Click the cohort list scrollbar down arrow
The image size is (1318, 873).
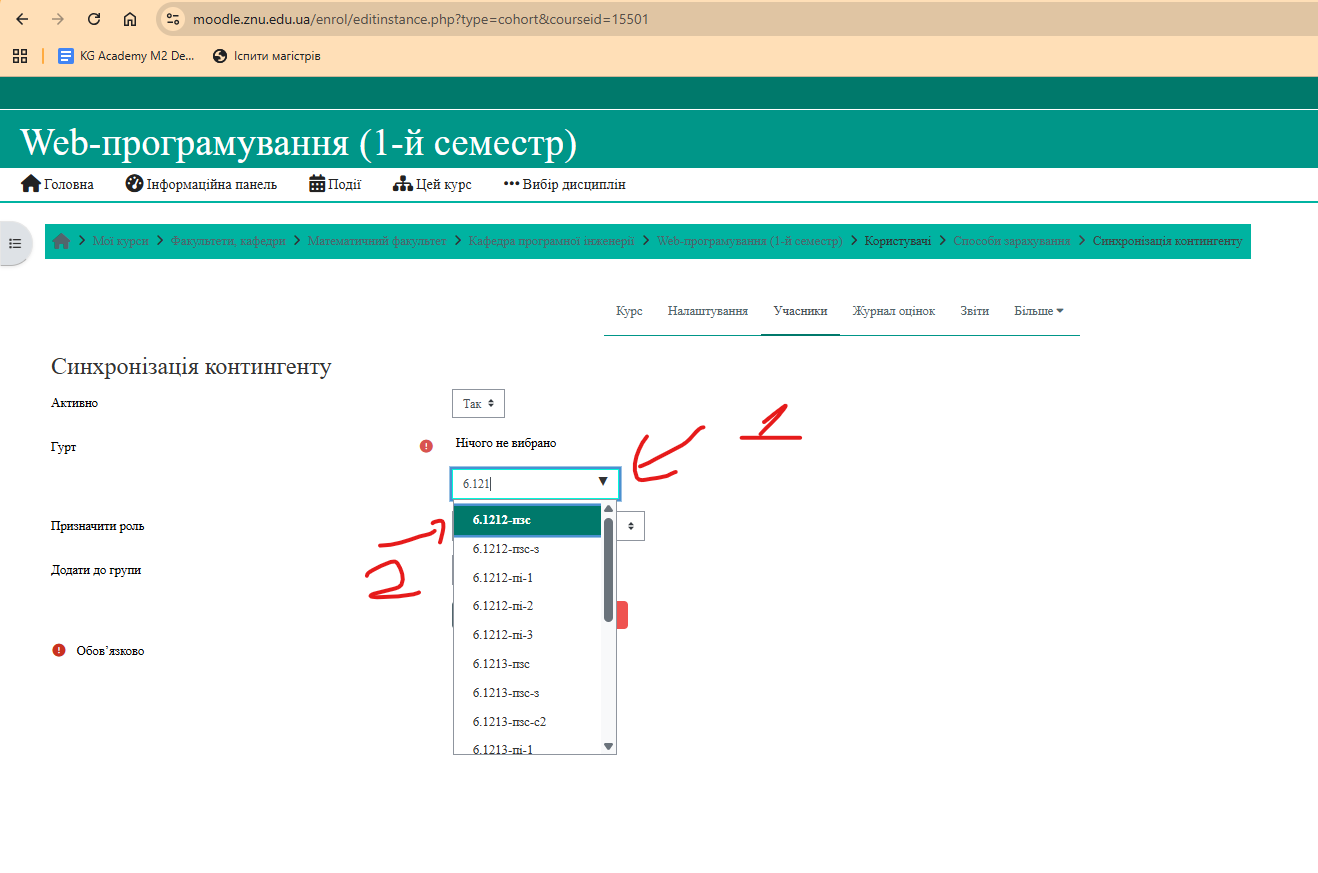pos(608,746)
